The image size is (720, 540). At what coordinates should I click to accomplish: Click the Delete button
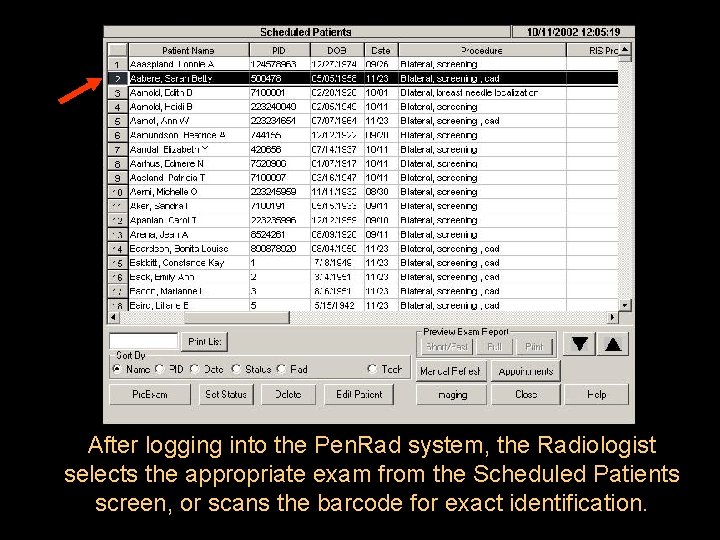click(288, 394)
